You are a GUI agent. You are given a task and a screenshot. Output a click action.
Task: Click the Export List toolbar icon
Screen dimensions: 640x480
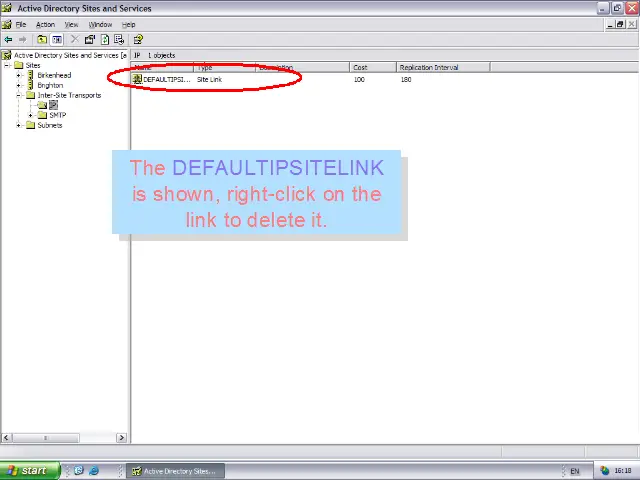119,40
